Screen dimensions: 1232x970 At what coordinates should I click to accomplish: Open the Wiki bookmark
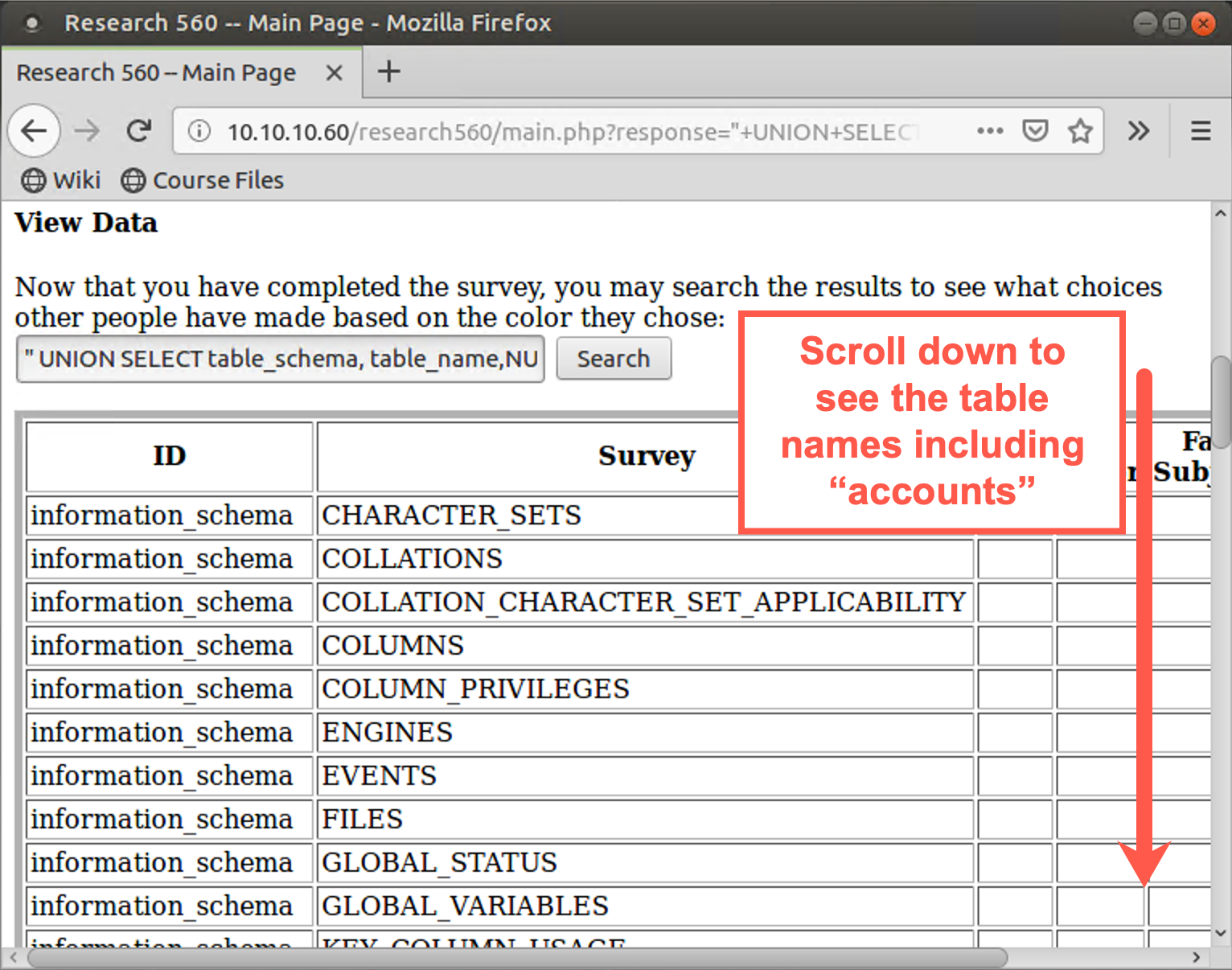tap(61, 180)
